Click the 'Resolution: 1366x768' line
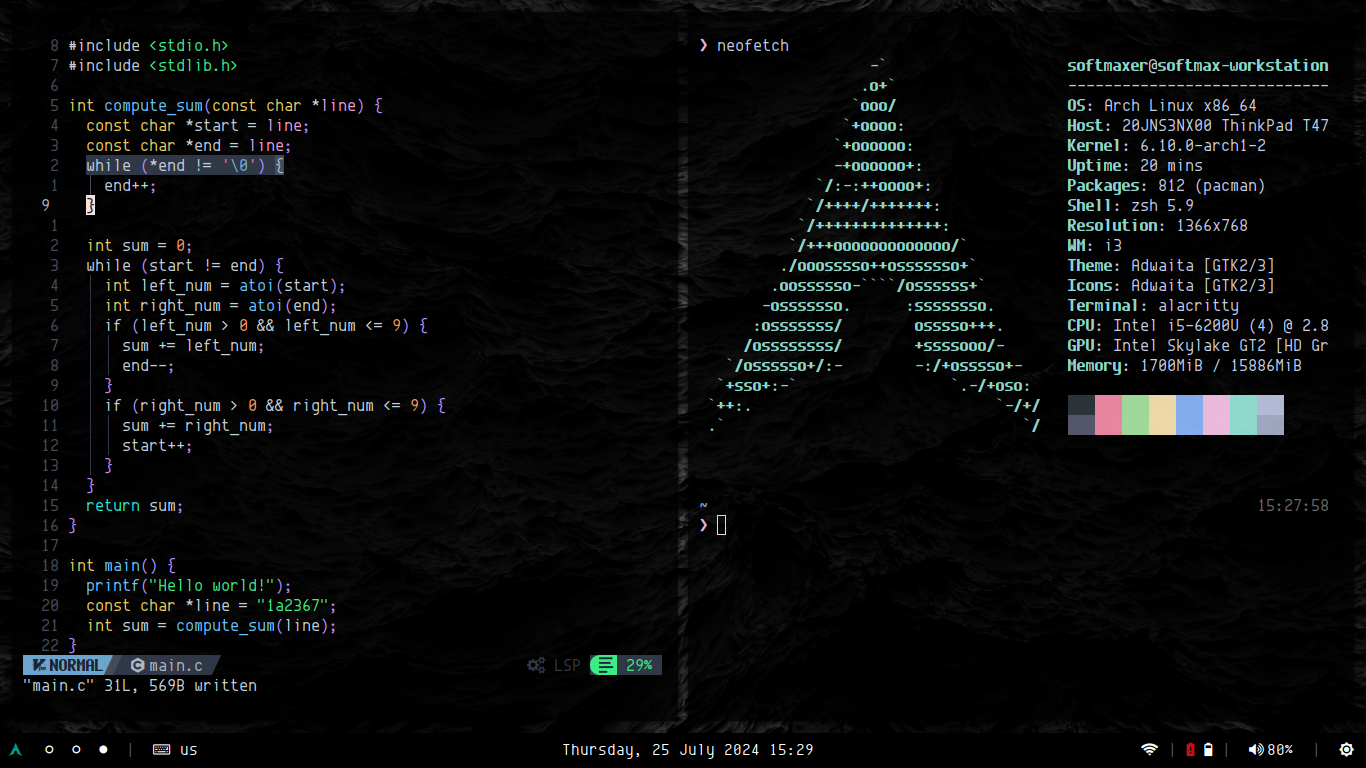This screenshot has width=1366, height=768. tap(1157, 225)
